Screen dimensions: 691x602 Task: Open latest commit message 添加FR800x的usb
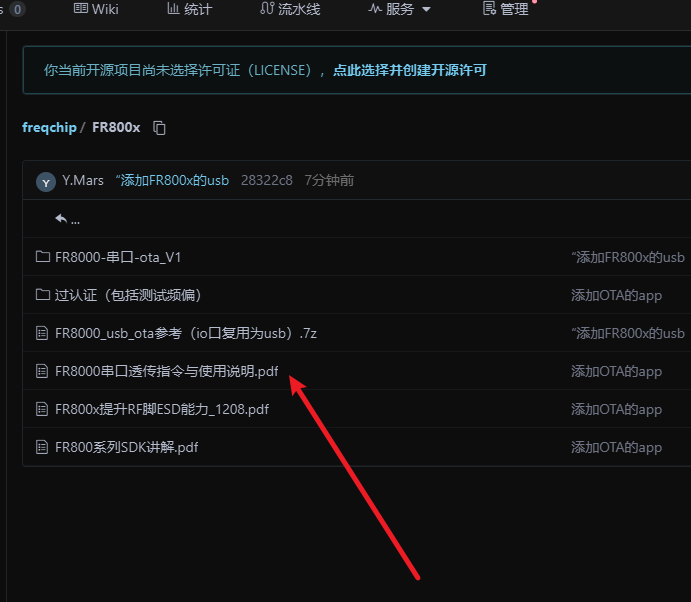tap(174, 181)
